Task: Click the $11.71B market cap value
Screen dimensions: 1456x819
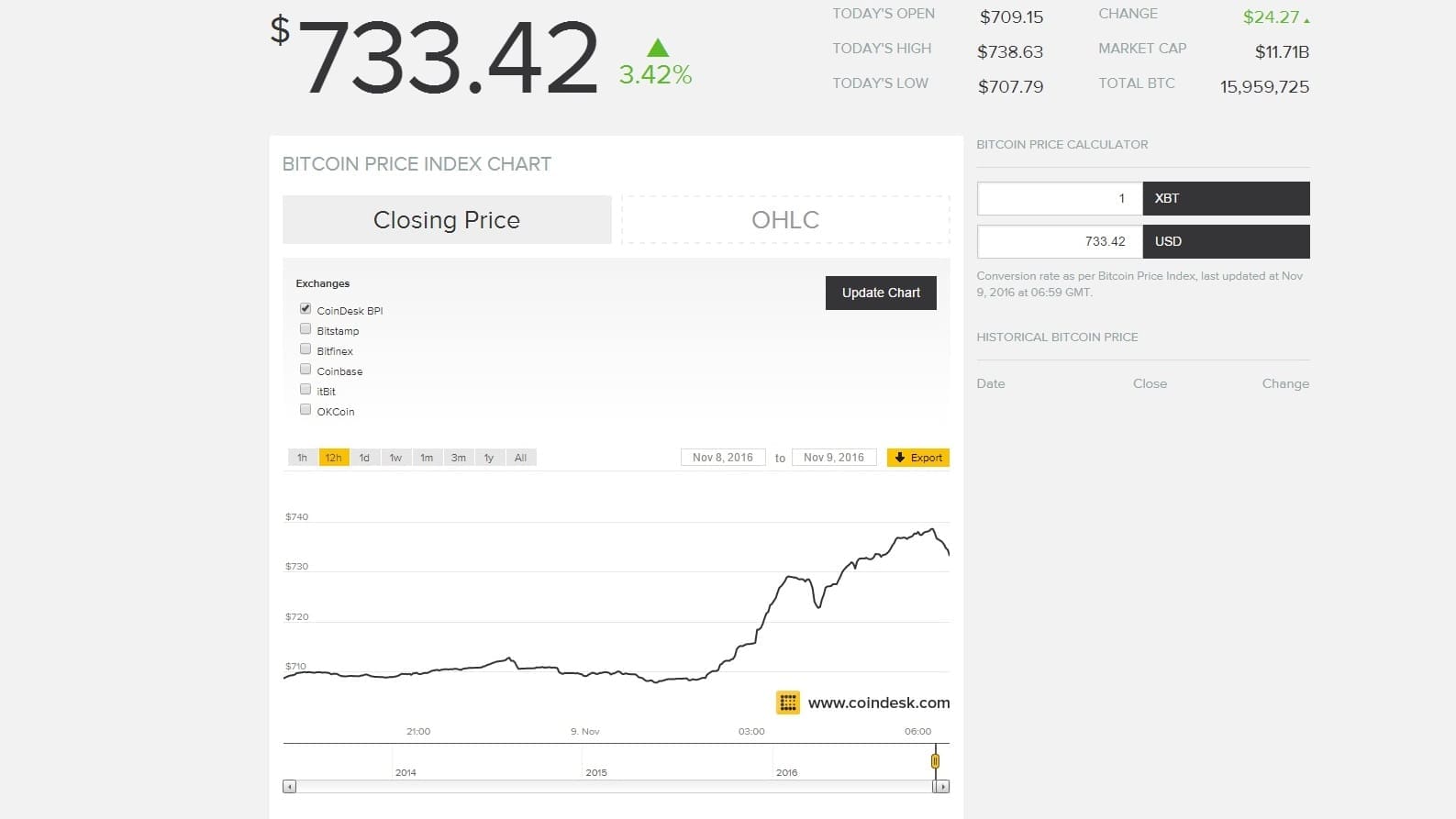Action: [1282, 51]
